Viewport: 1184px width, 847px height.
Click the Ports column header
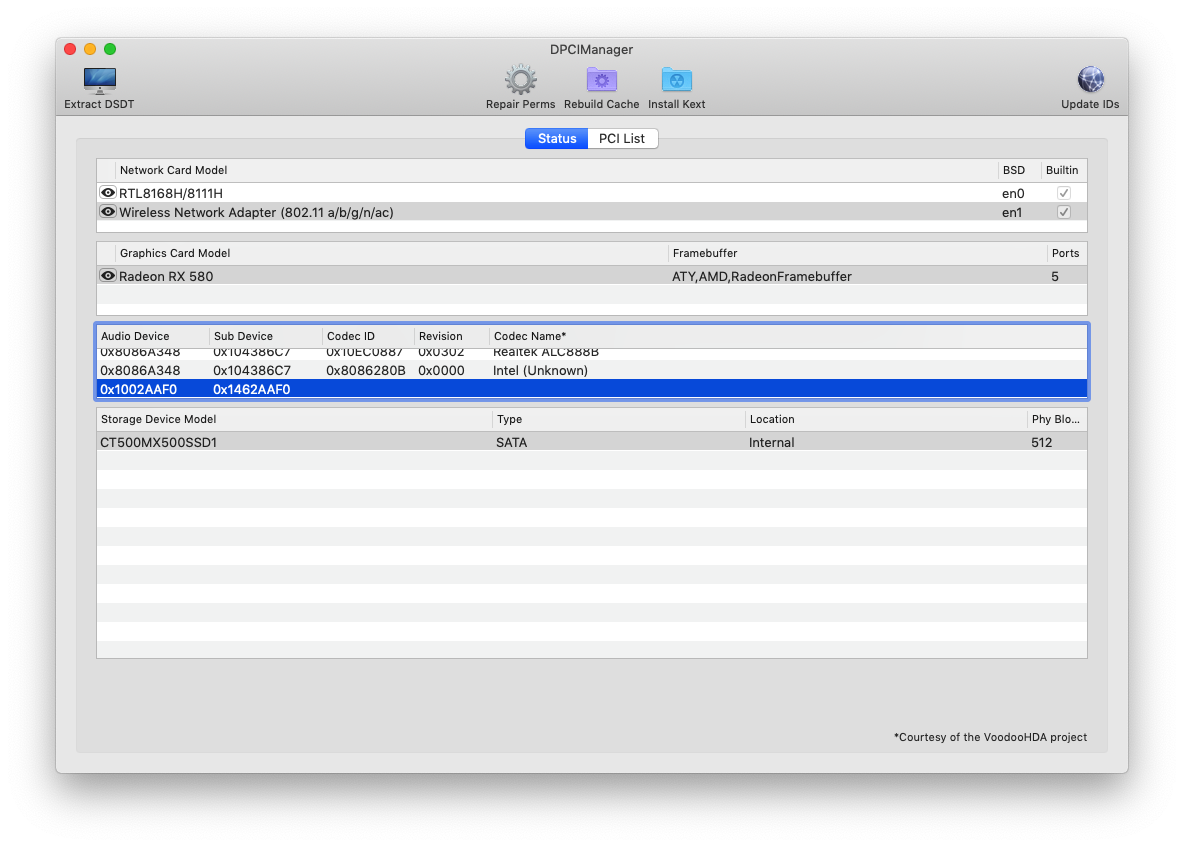pyautogui.click(x=1066, y=253)
